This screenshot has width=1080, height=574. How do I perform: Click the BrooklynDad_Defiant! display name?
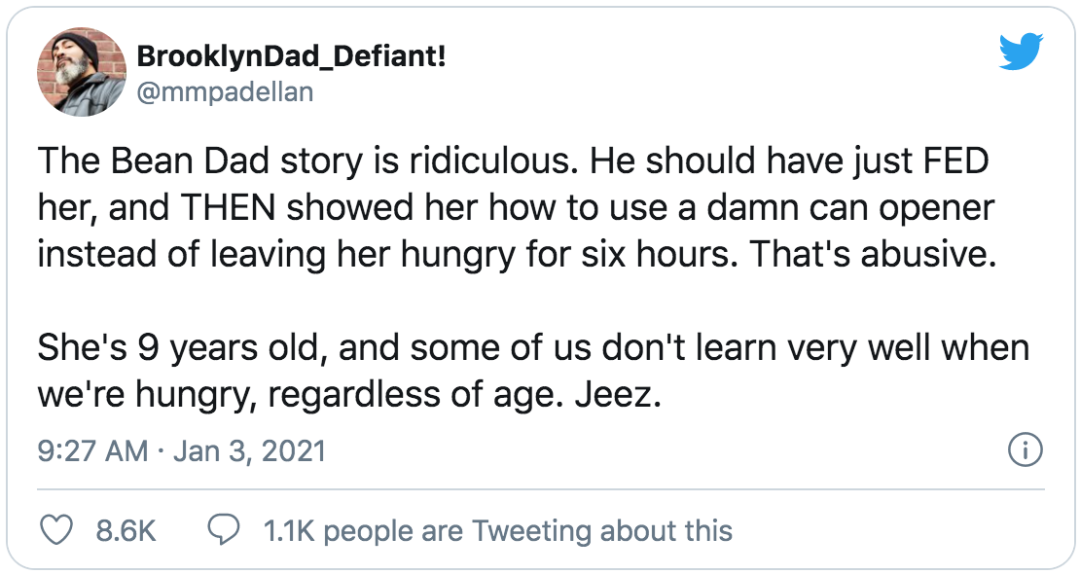coord(291,56)
